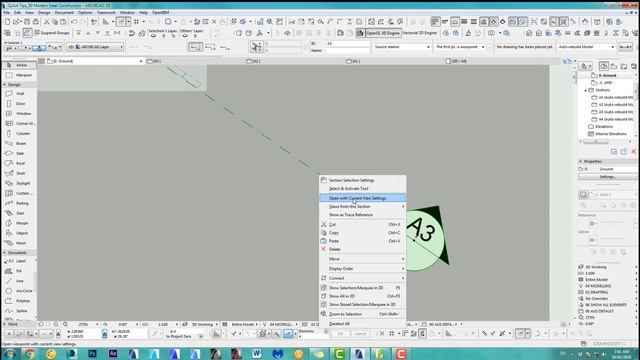Toggle the Suspend Groups button
640x360 pixels.
click(52, 33)
